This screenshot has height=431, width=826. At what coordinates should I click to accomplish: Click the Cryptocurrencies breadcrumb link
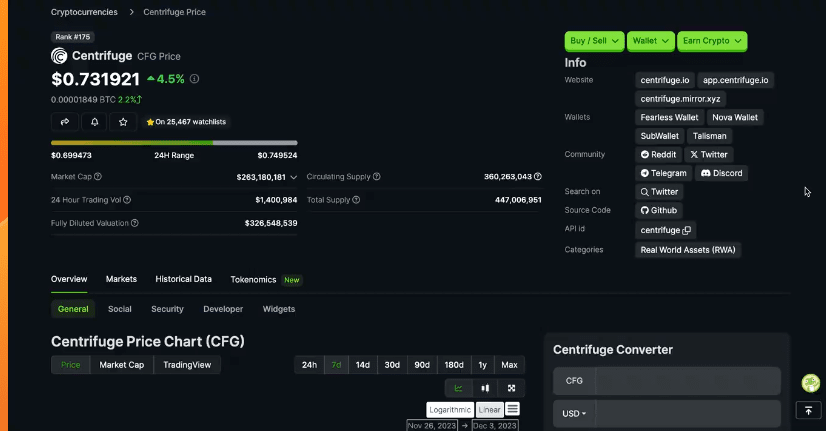84,12
